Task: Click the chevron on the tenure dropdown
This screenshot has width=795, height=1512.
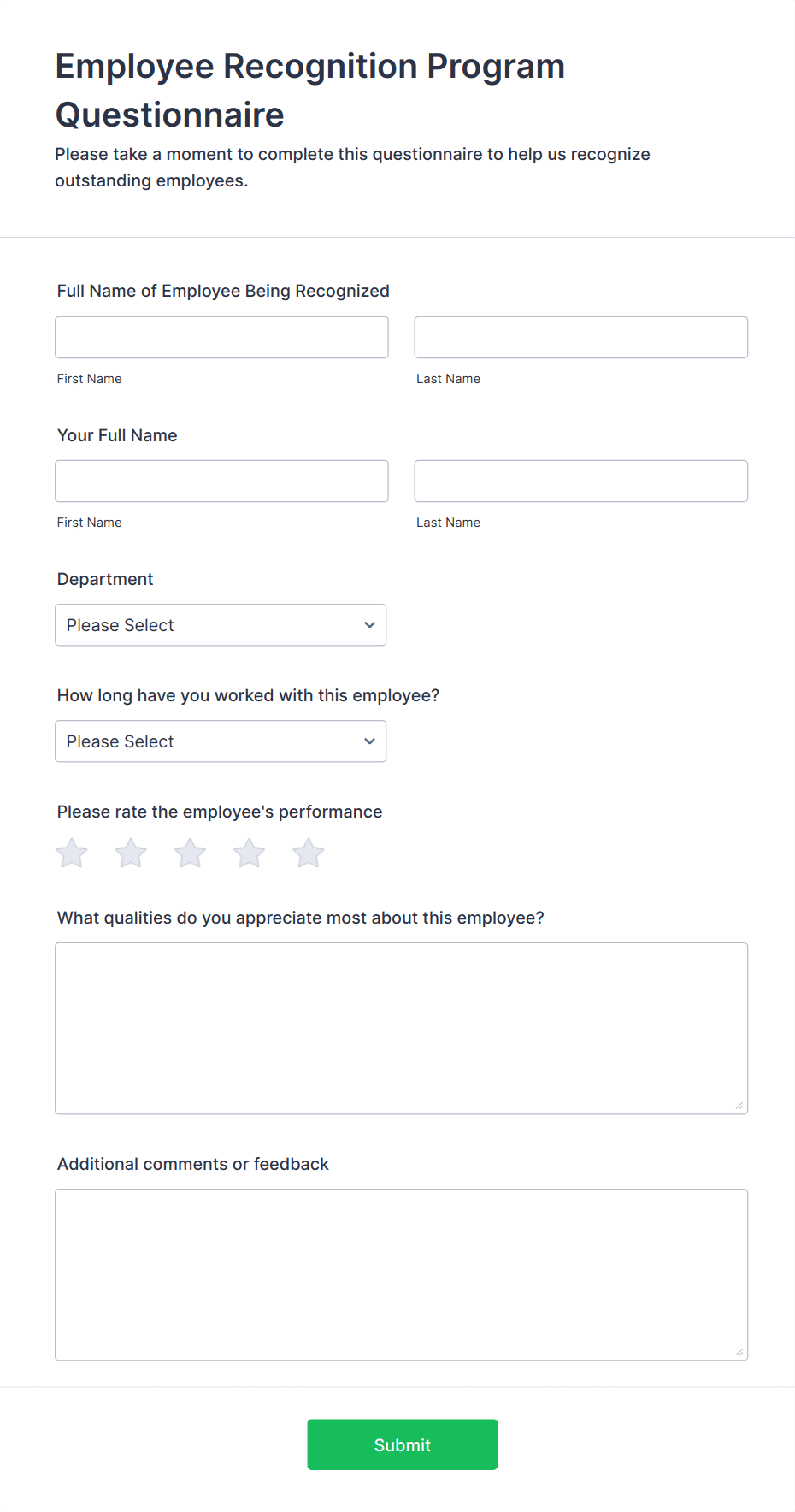Action: pyautogui.click(x=369, y=741)
